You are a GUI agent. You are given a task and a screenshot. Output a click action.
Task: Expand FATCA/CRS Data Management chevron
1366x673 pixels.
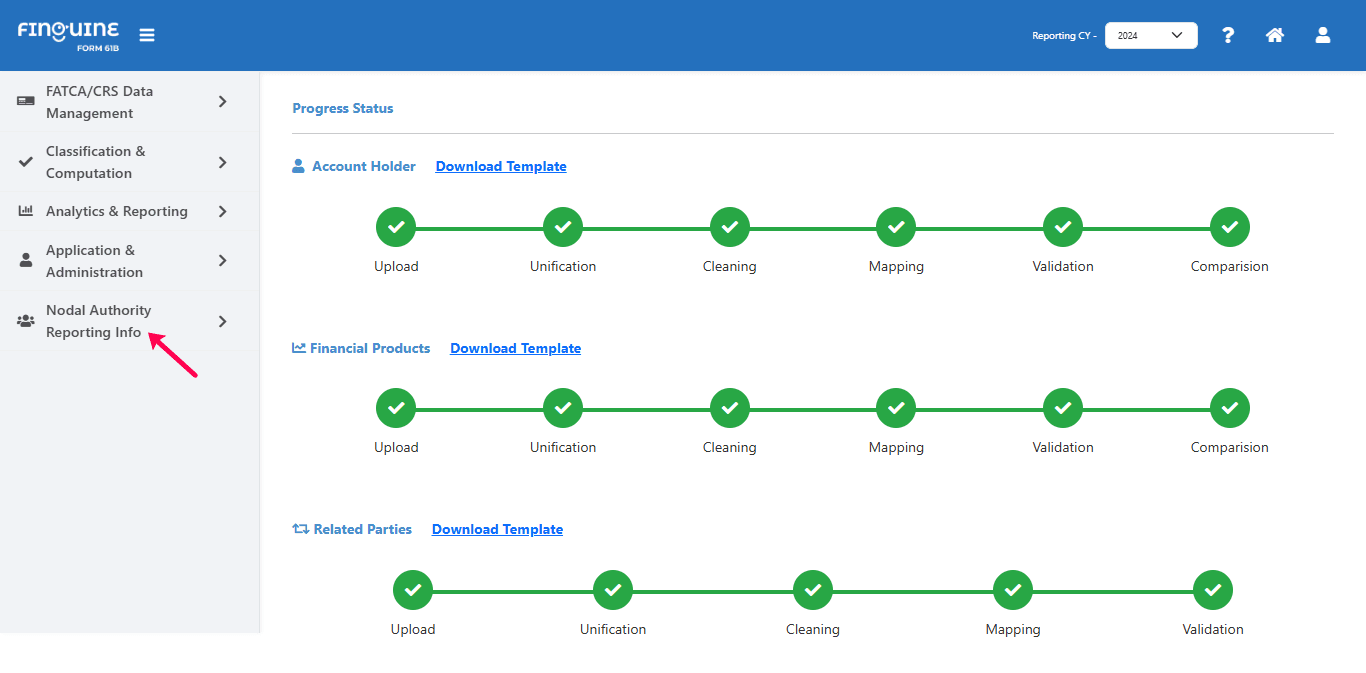point(222,102)
